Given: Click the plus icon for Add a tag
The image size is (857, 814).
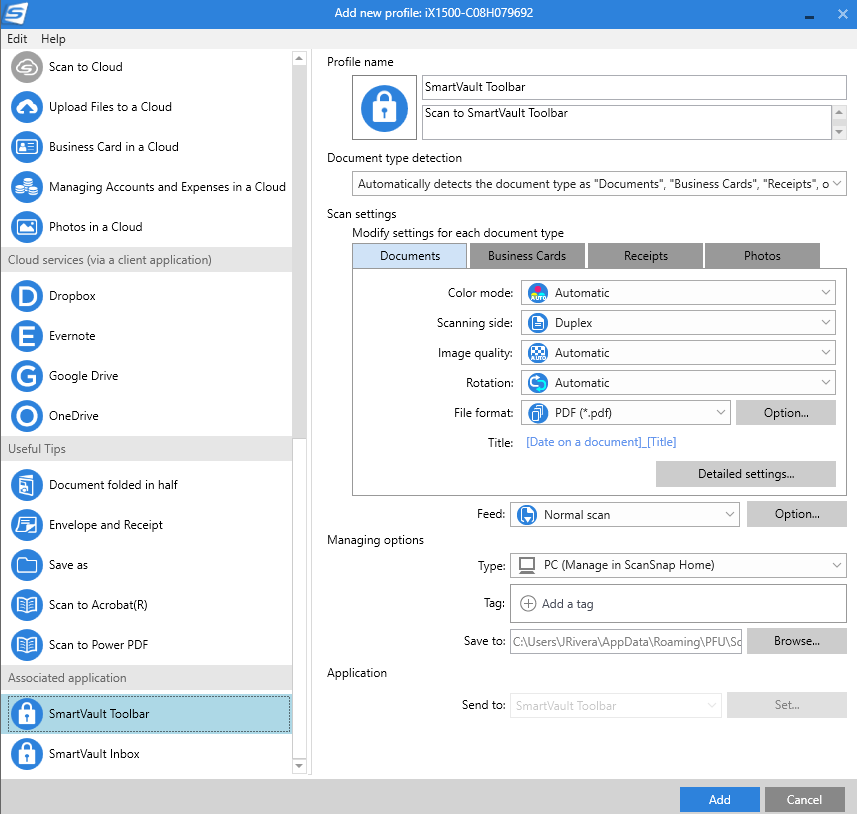Looking at the screenshot, I should (x=528, y=604).
